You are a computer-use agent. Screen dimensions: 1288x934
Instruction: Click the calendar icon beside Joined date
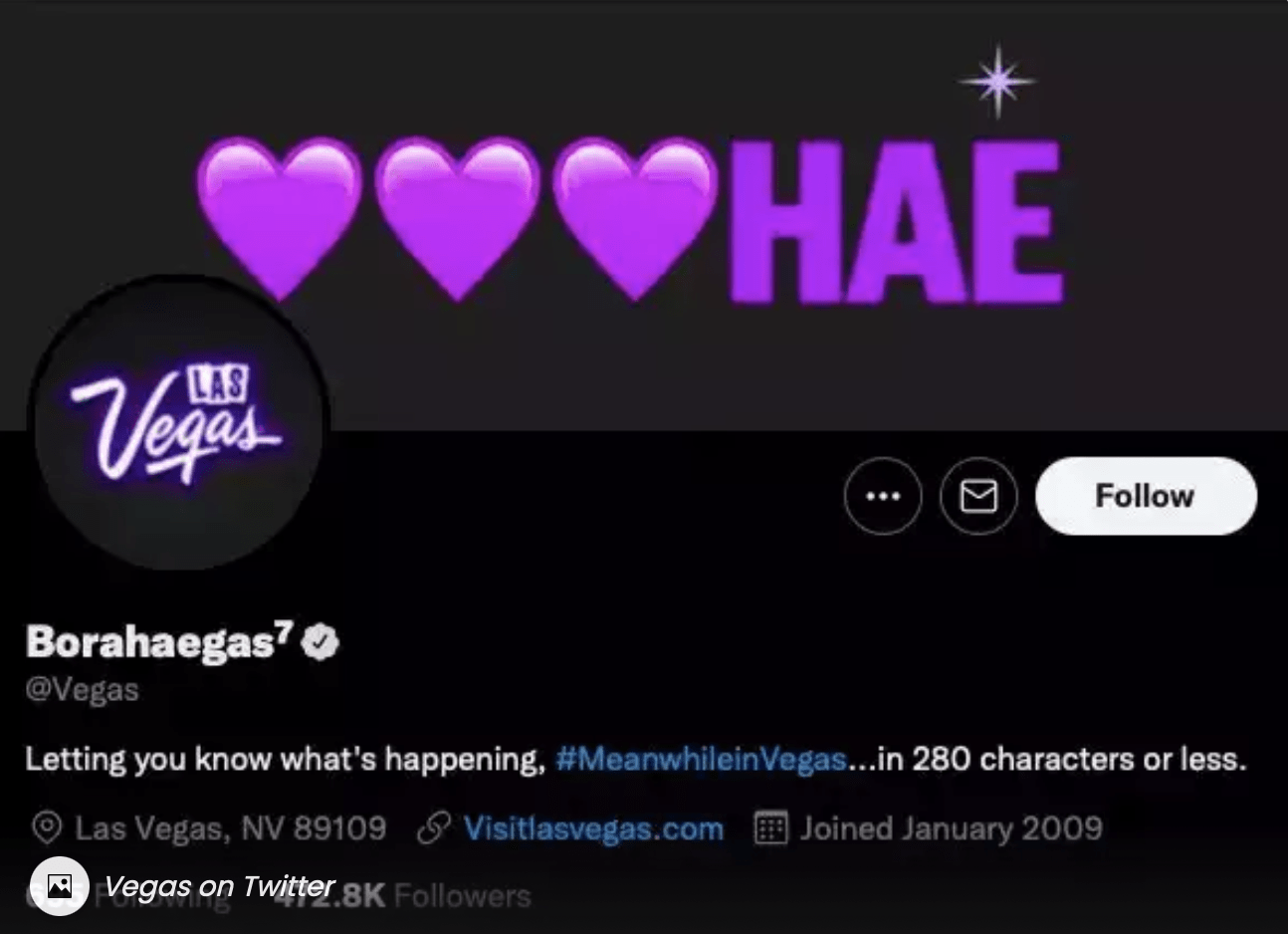(771, 828)
